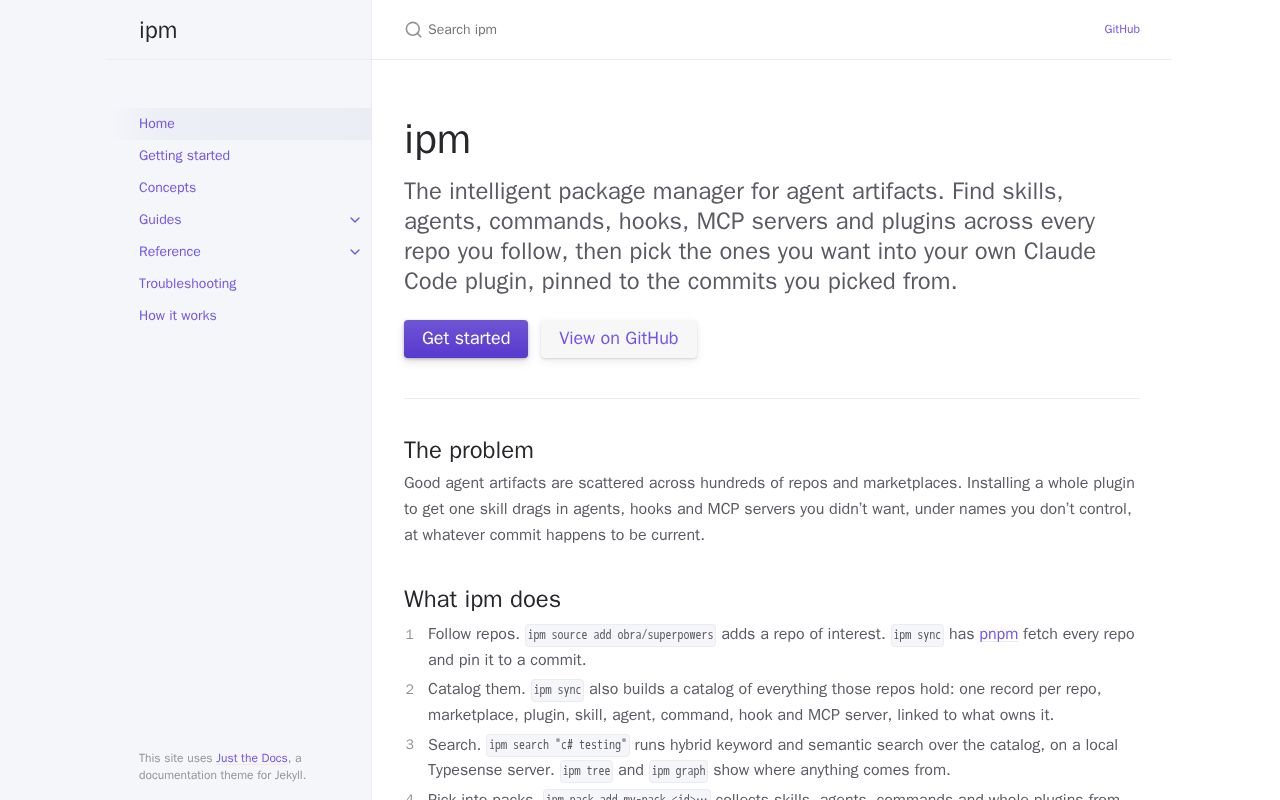Click the View on GitHub button

click(x=619, y=339)
